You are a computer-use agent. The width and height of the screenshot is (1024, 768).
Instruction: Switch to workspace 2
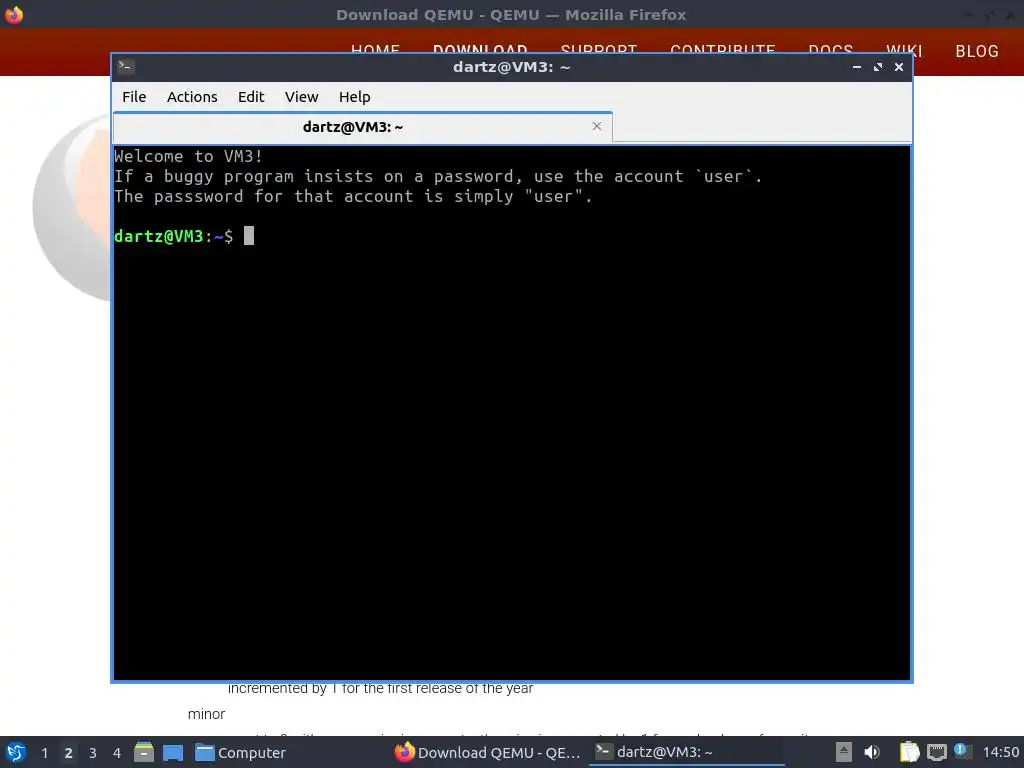coord(69,753)
